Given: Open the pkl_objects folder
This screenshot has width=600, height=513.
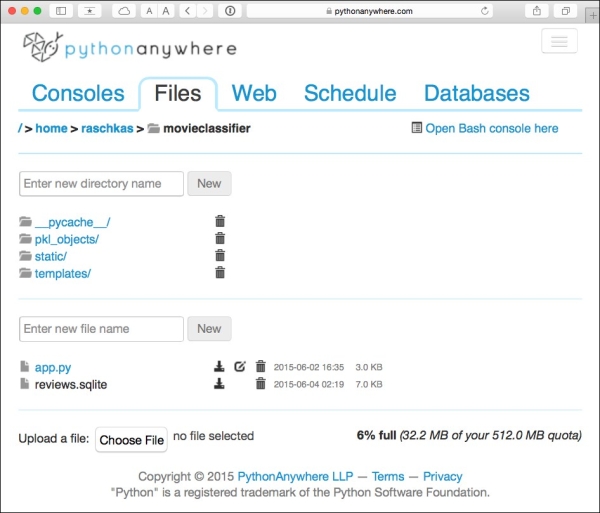Looking at the screenshot, I should 67,239.
